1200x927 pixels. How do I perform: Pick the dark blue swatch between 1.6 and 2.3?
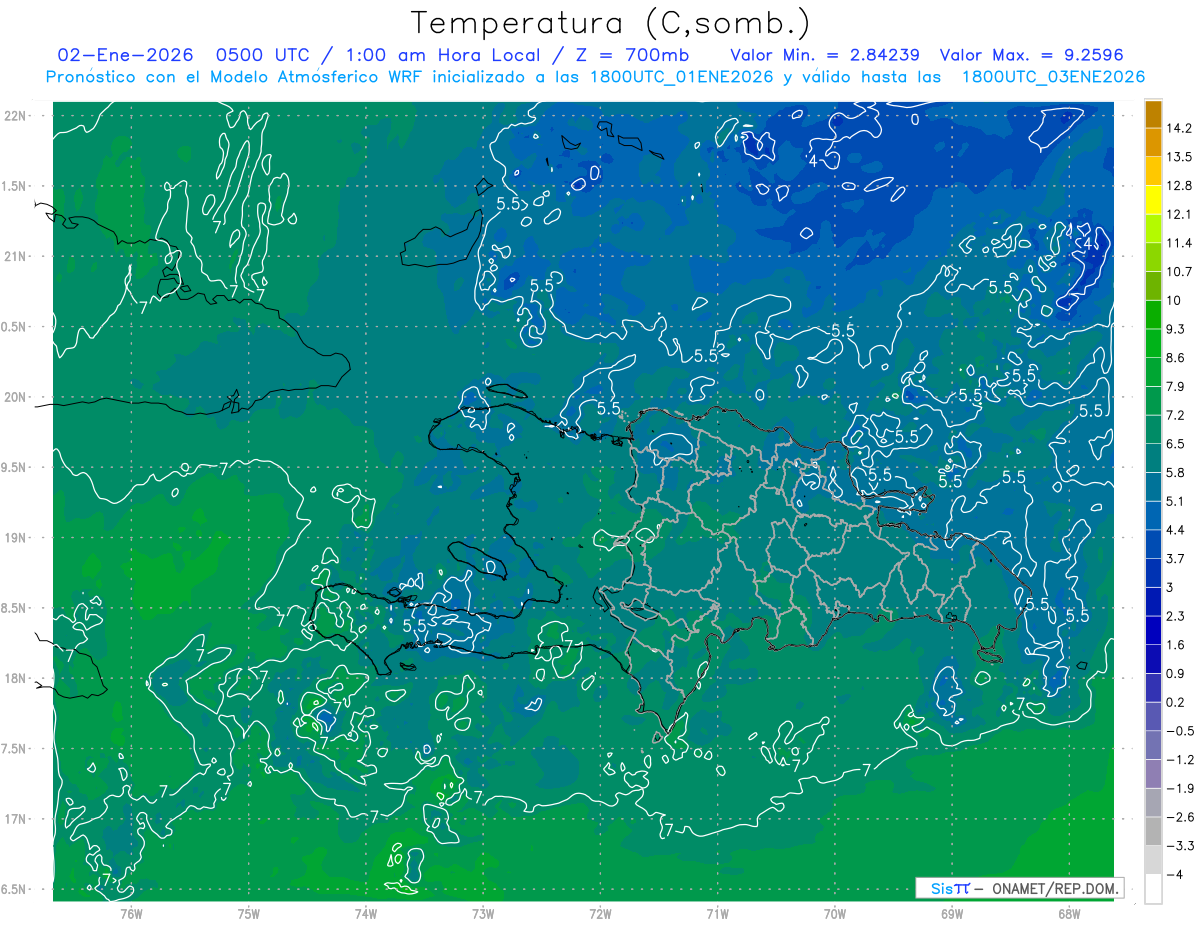coord(1153,630)
